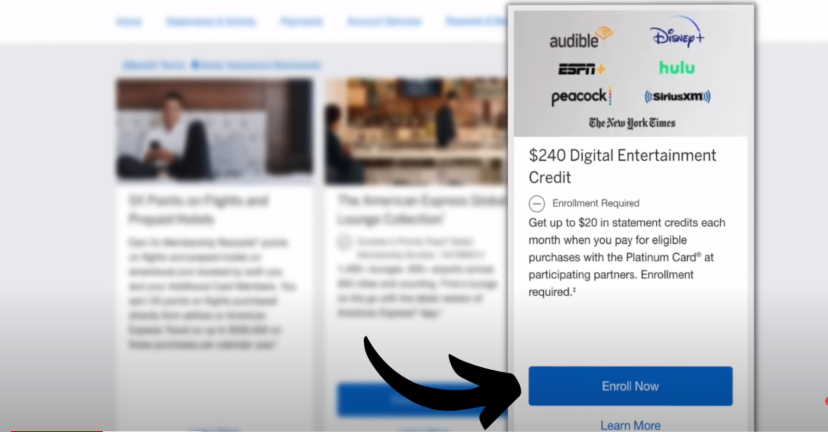Click the Audible logo
828x432 pixels.
[581, 37]
